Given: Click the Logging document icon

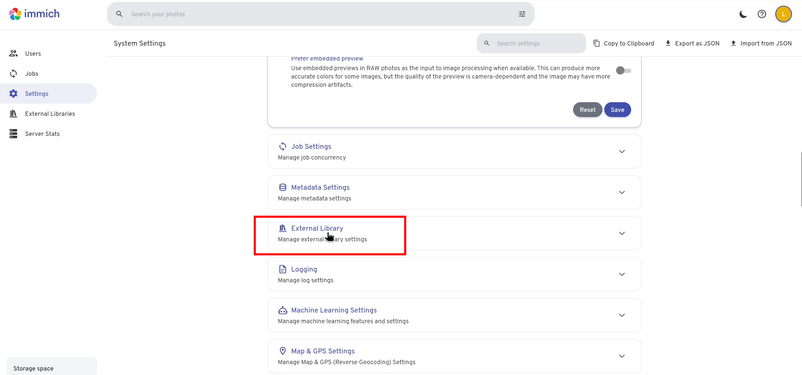Looking at the screenshot, I should [282, 269].
